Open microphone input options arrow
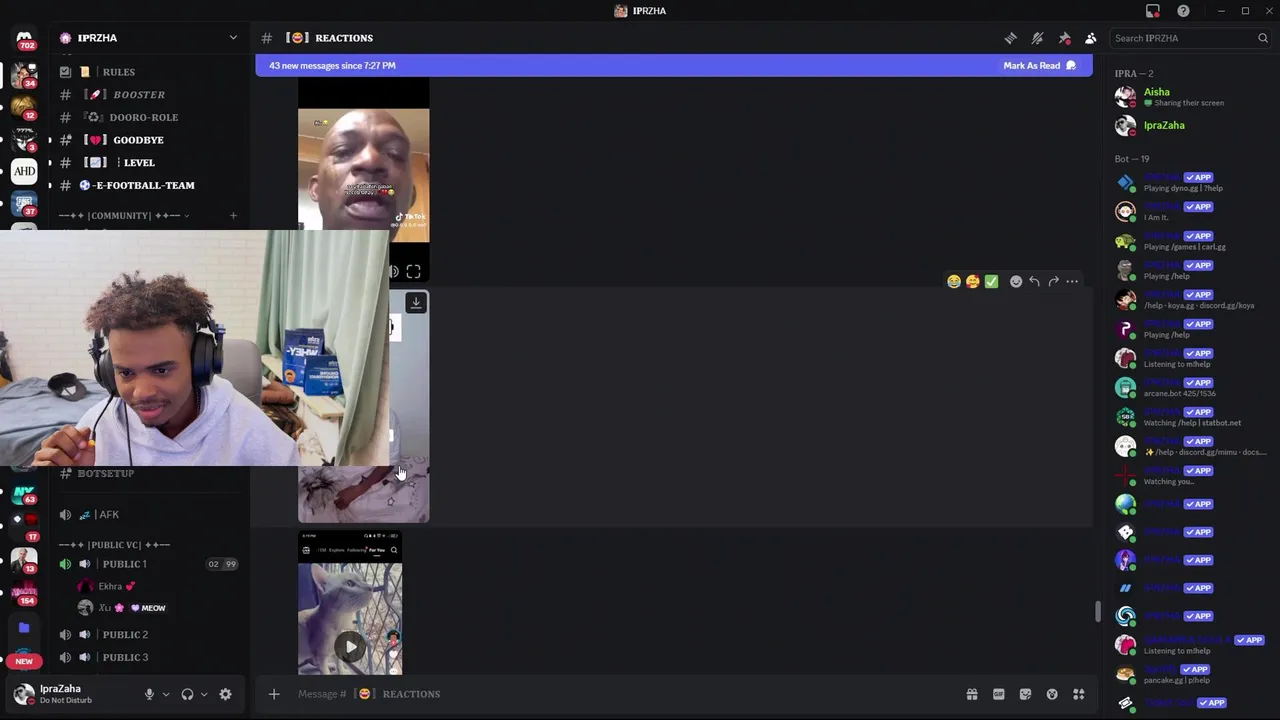1280x720 pixels. coord(166,694)
